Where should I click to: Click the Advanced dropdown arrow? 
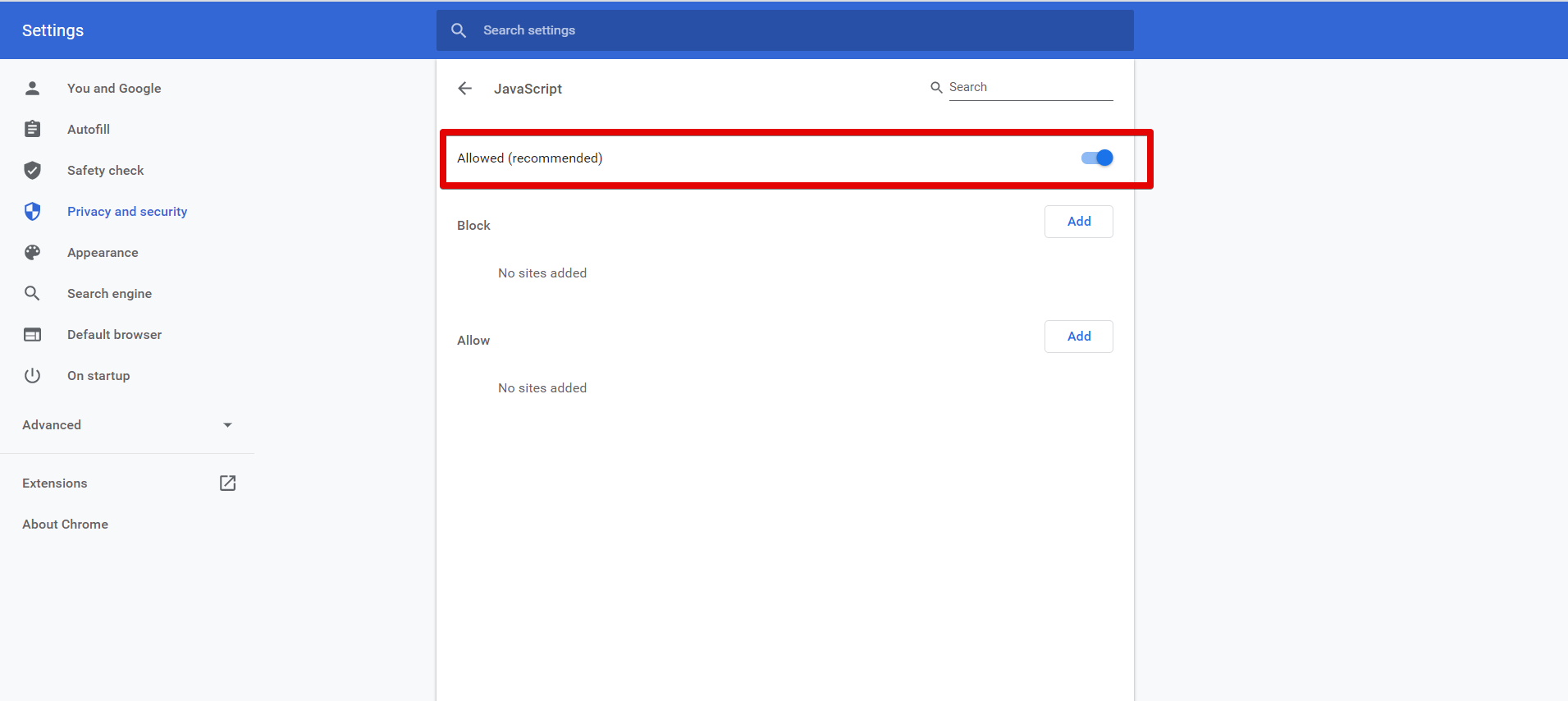227,425
